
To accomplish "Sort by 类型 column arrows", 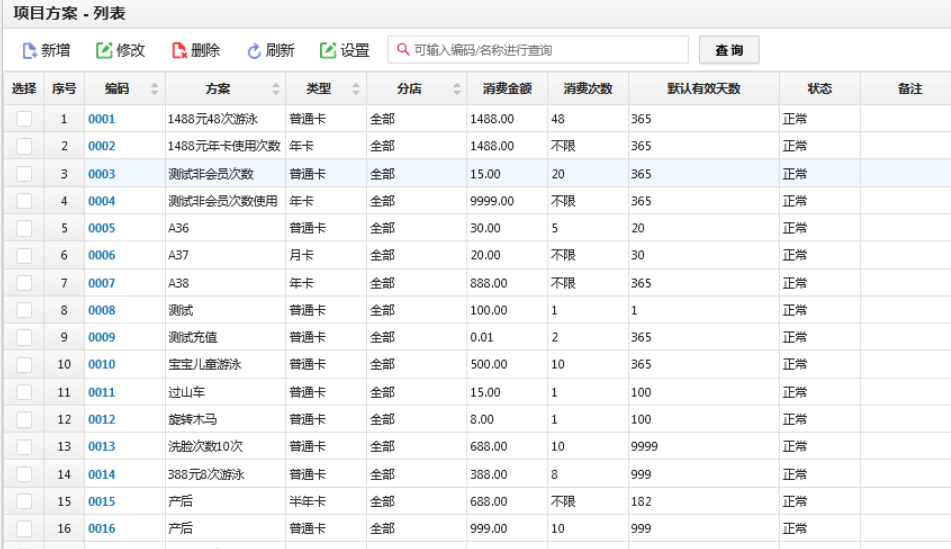I will pyautogui.click(x=356, y=89).
